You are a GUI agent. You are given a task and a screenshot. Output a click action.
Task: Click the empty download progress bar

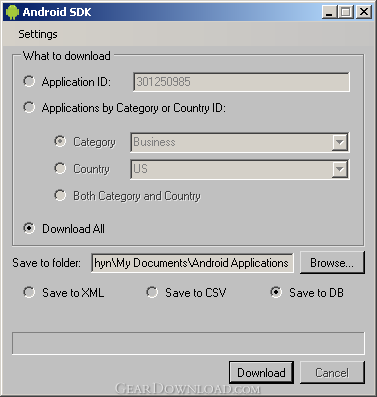188,343
